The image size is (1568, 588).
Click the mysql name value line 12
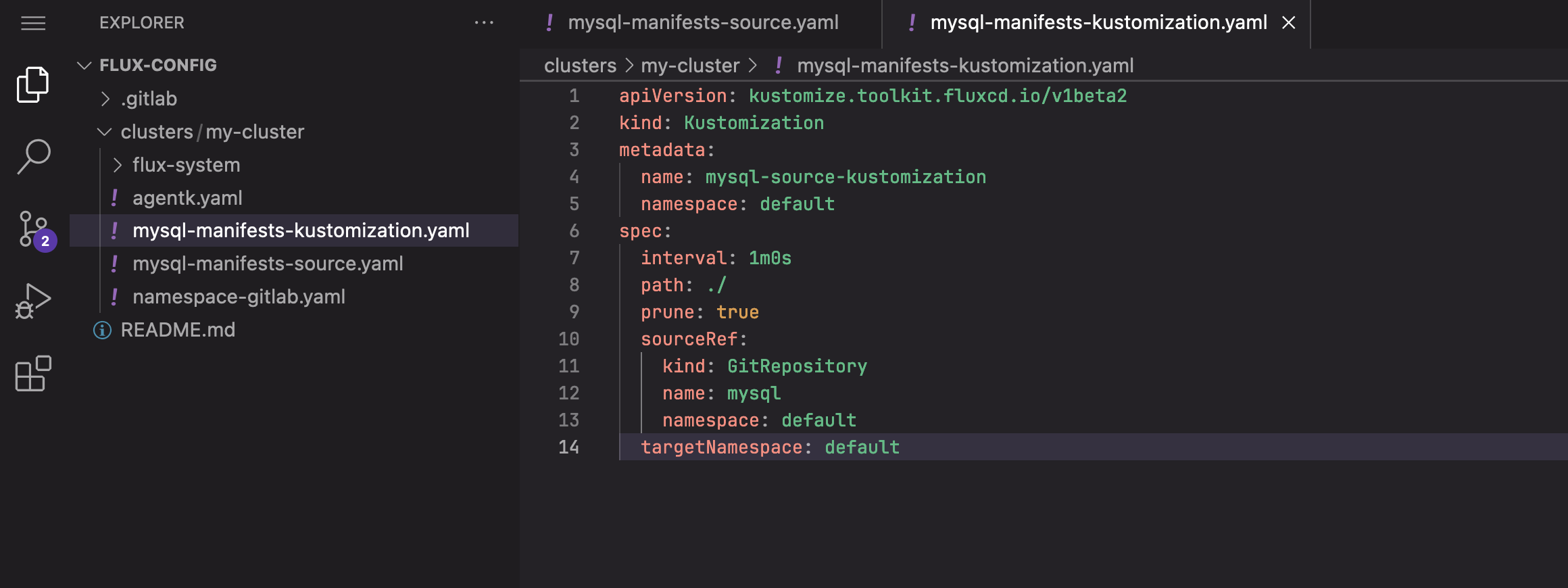coord(754,393)
